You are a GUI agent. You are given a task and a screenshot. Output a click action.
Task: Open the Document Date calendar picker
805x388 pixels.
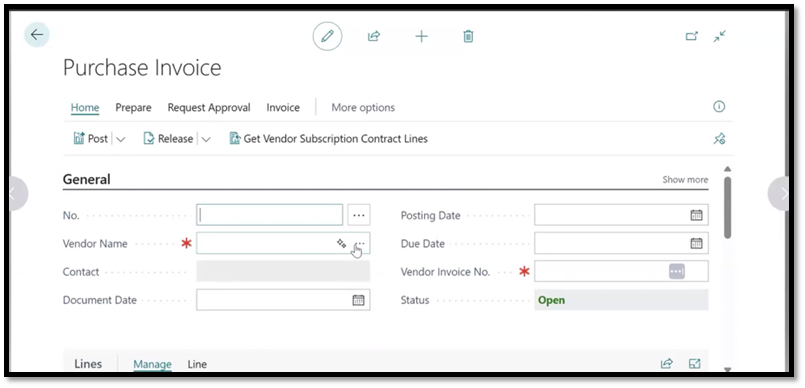(358, 300)
